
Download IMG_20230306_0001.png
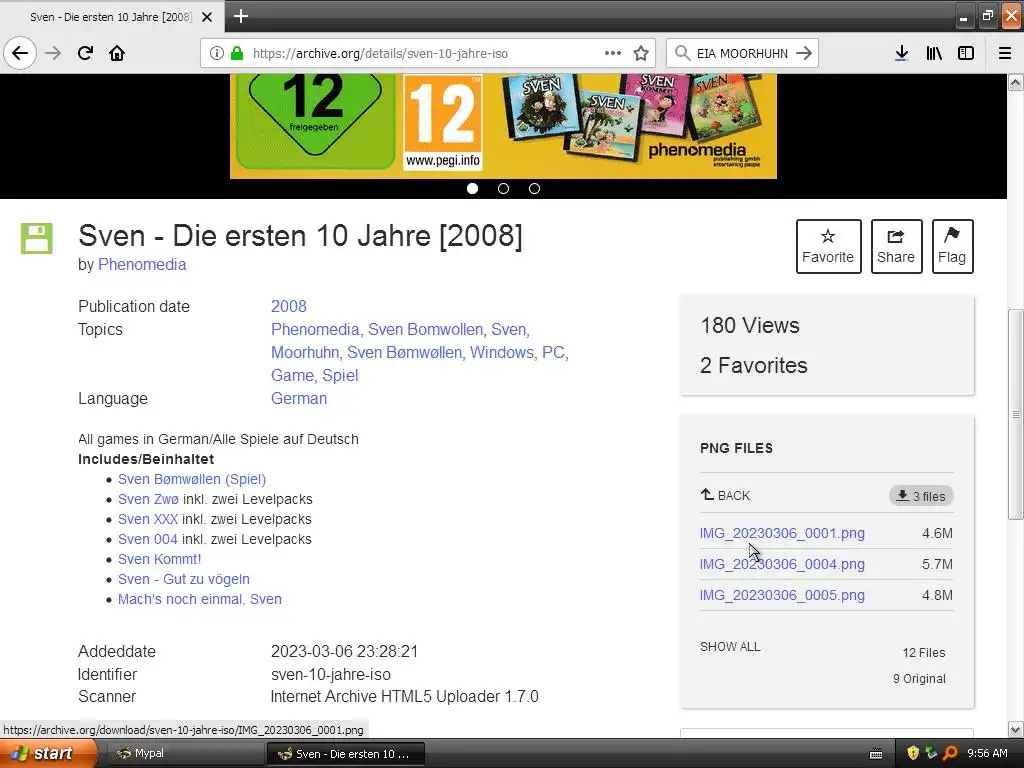click(782, 533)
